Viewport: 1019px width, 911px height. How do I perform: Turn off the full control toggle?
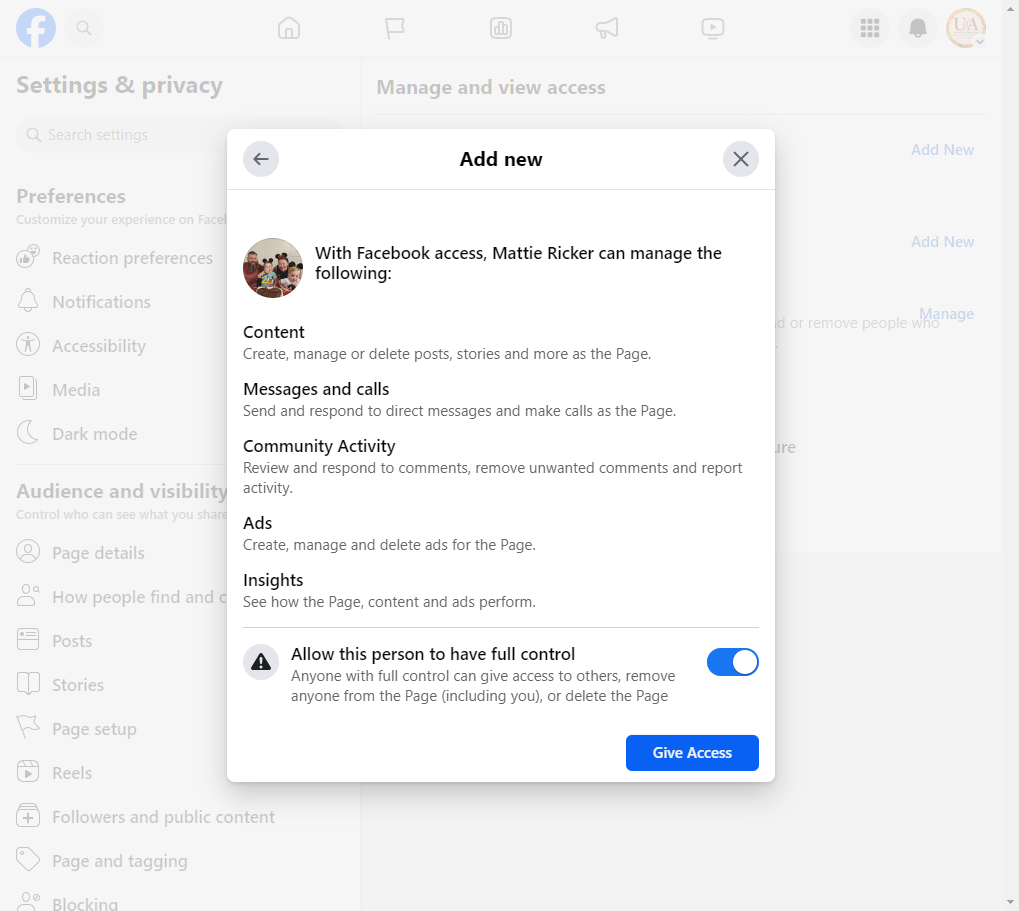pyautogui.click(x=732, y=662)
